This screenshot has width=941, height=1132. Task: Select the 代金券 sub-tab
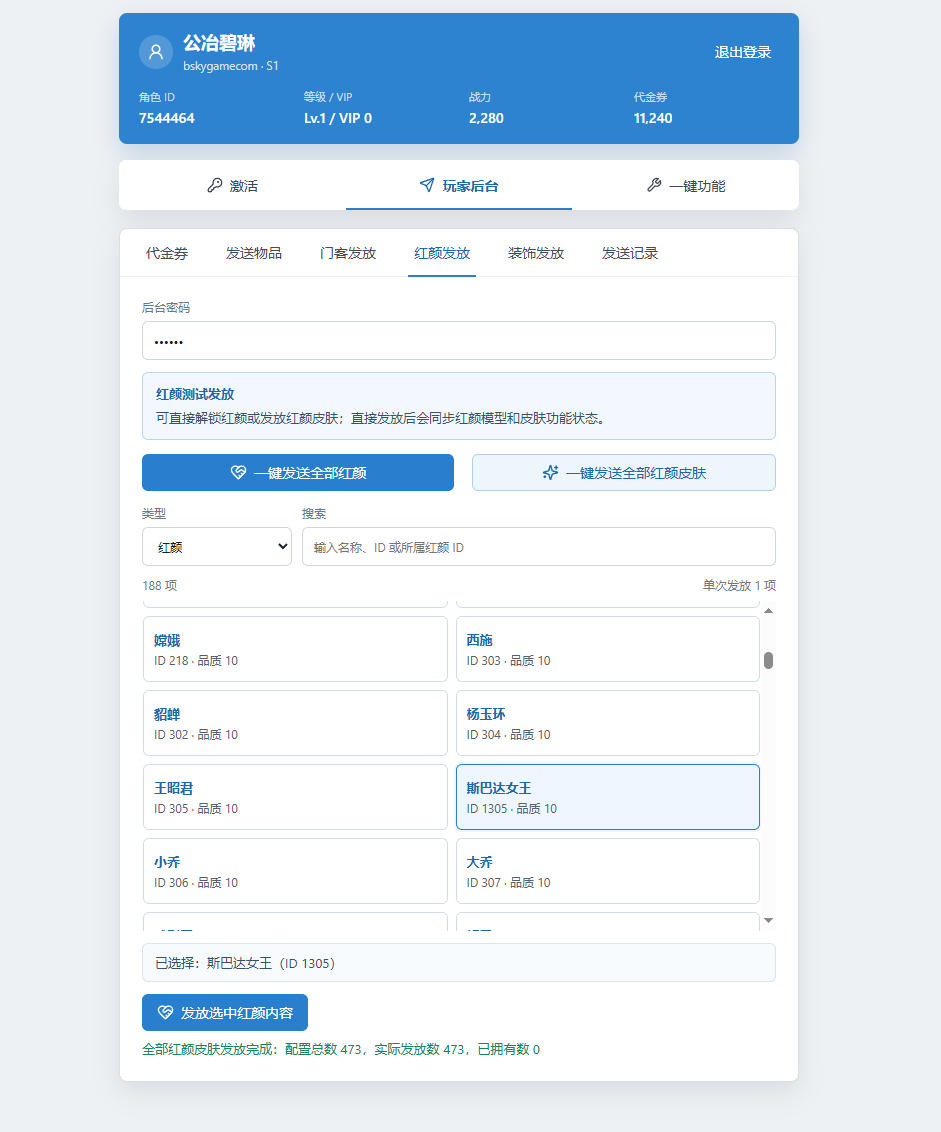(167, 253)
